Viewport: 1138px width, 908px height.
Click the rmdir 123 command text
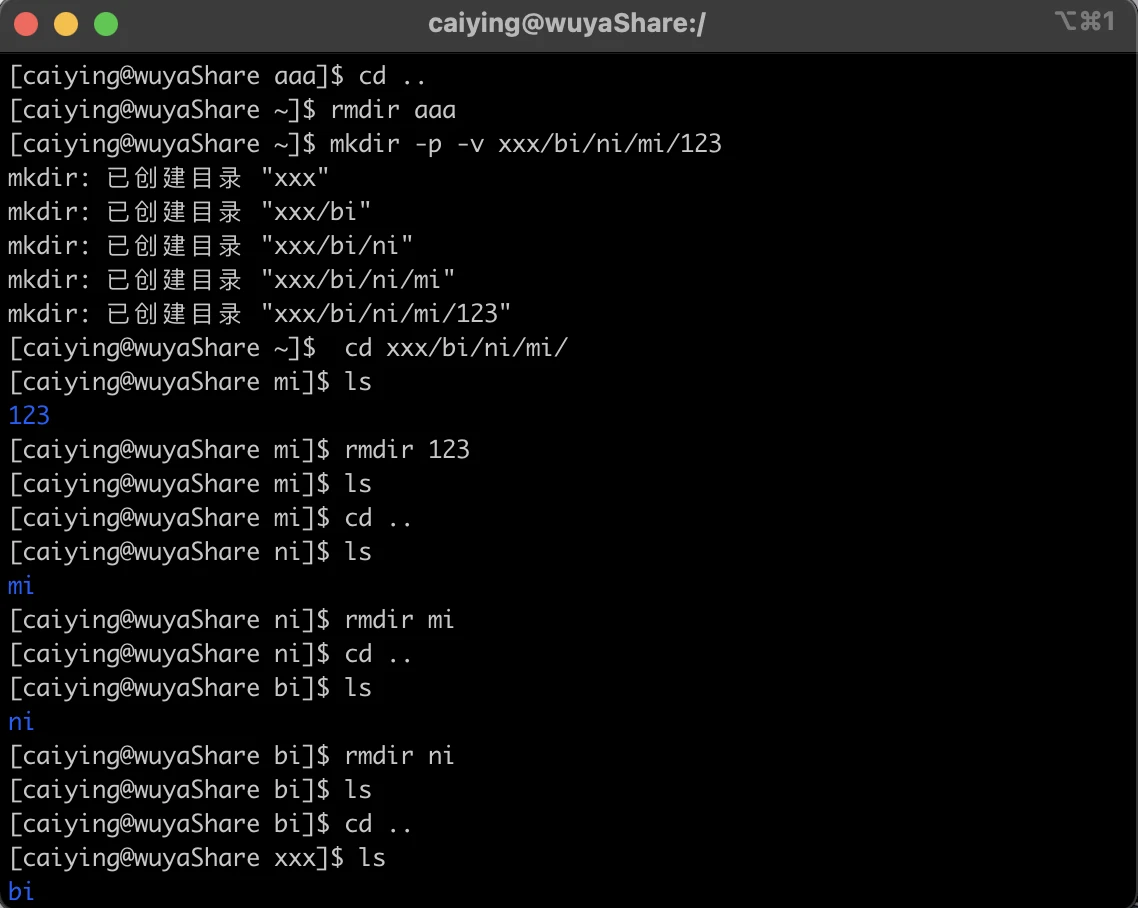pos(407,450)
